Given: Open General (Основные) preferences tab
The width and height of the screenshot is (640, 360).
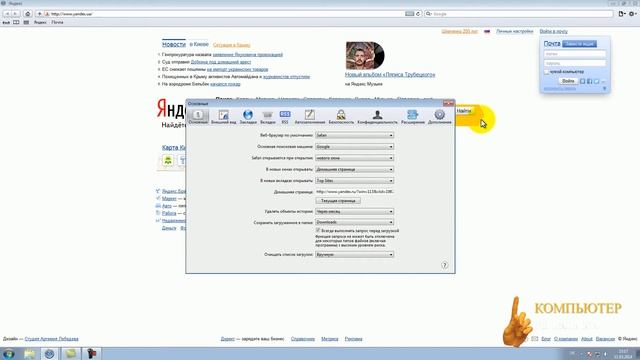Looking at the screenshot, I should pos(198,116).
